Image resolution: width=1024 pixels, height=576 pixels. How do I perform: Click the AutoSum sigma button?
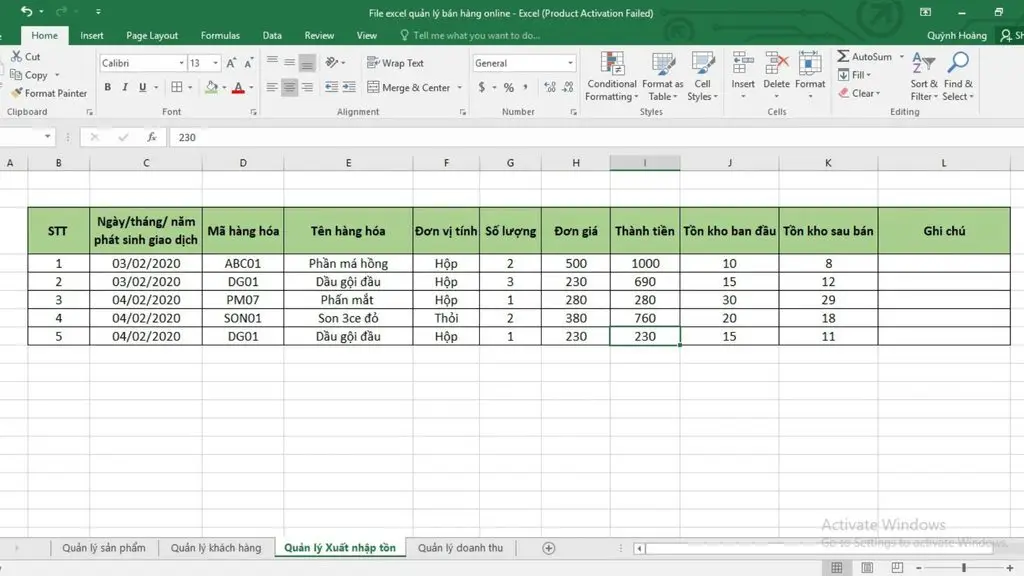point(865,57)
